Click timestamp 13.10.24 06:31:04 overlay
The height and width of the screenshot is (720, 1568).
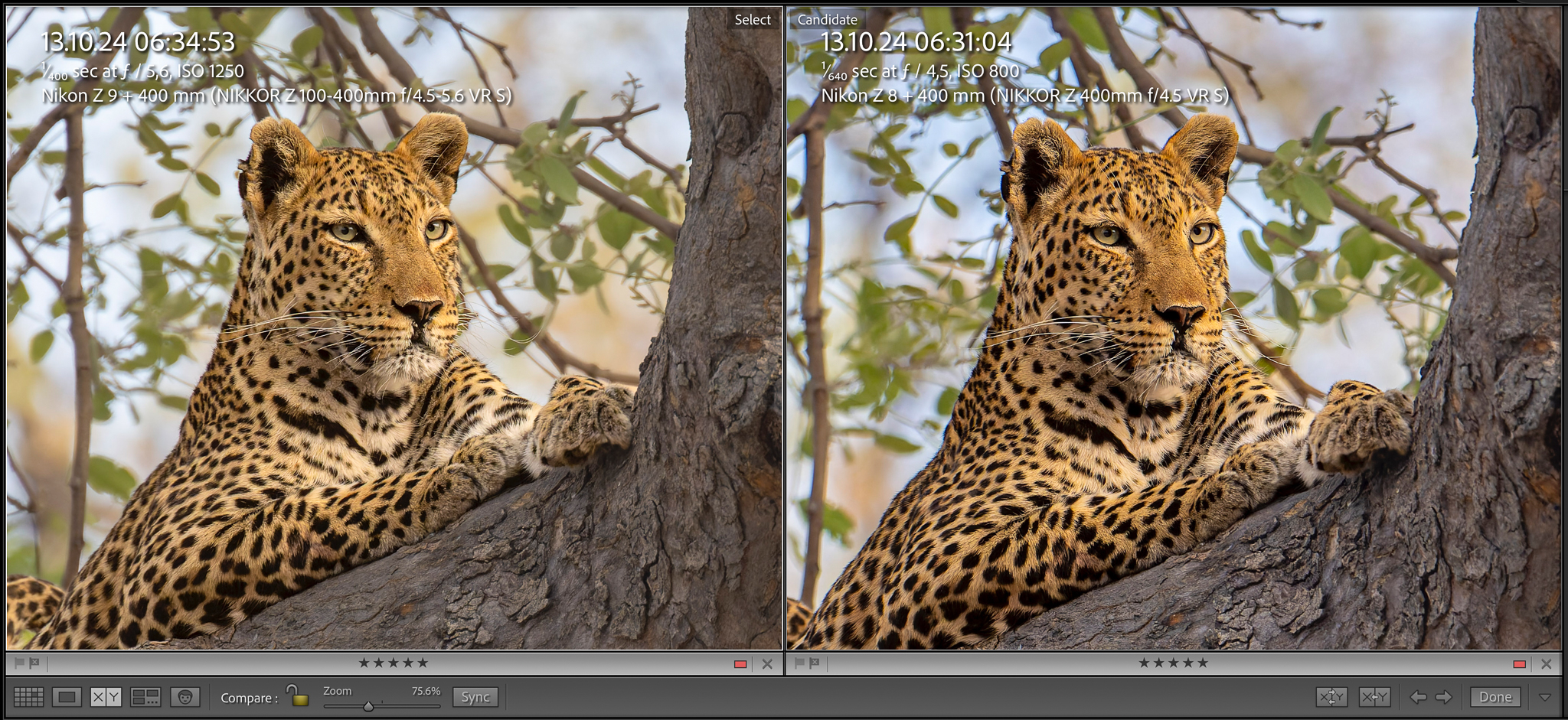click(916, 42)
